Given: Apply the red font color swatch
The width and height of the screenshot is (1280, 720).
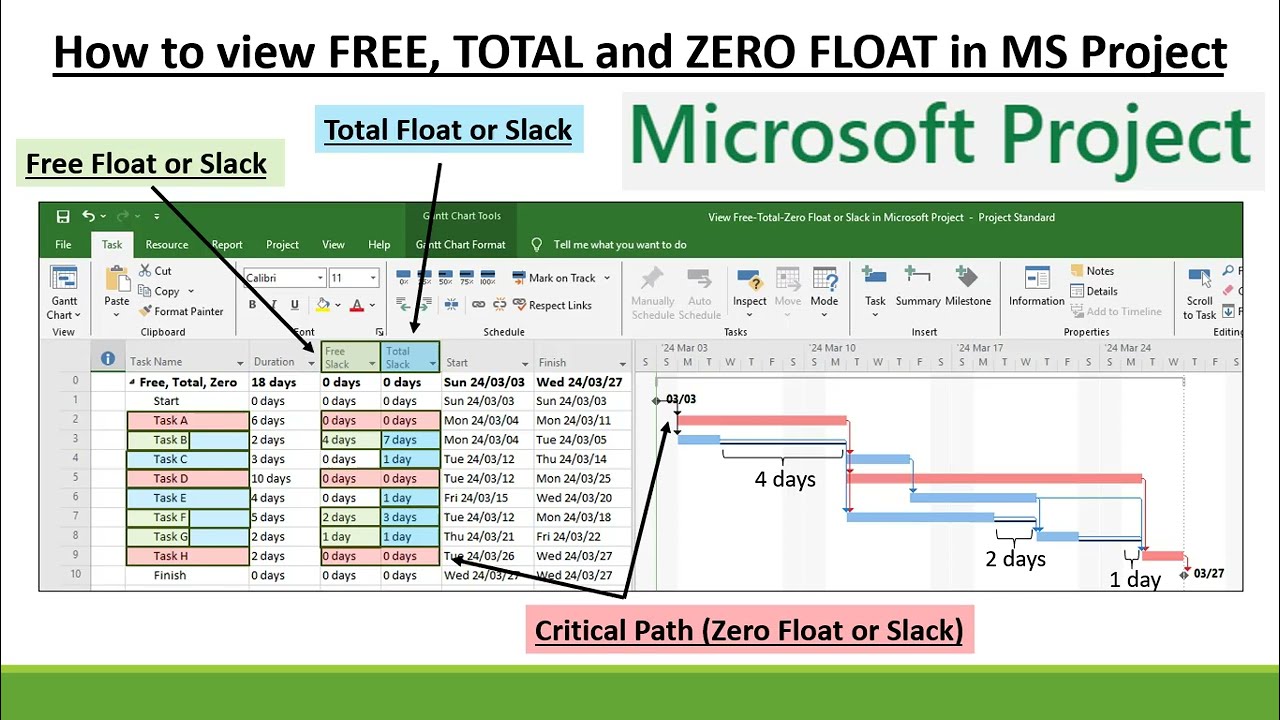Looking at the screenshot, I should pos(357,305).
